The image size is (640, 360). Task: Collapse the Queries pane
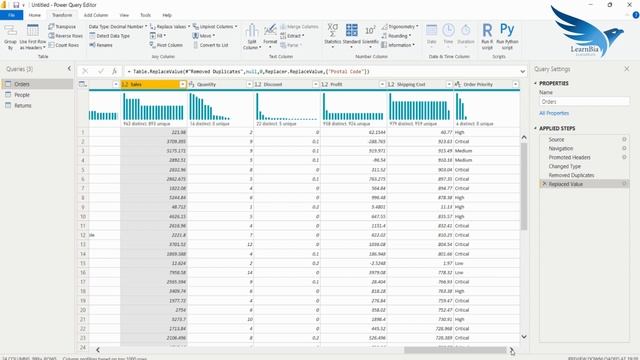69,69
